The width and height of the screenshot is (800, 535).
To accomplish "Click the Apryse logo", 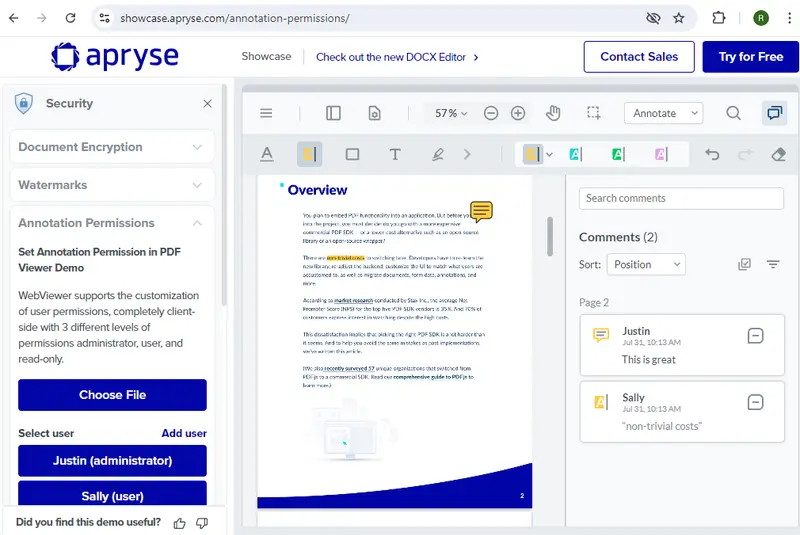I will tap(115, 56).
